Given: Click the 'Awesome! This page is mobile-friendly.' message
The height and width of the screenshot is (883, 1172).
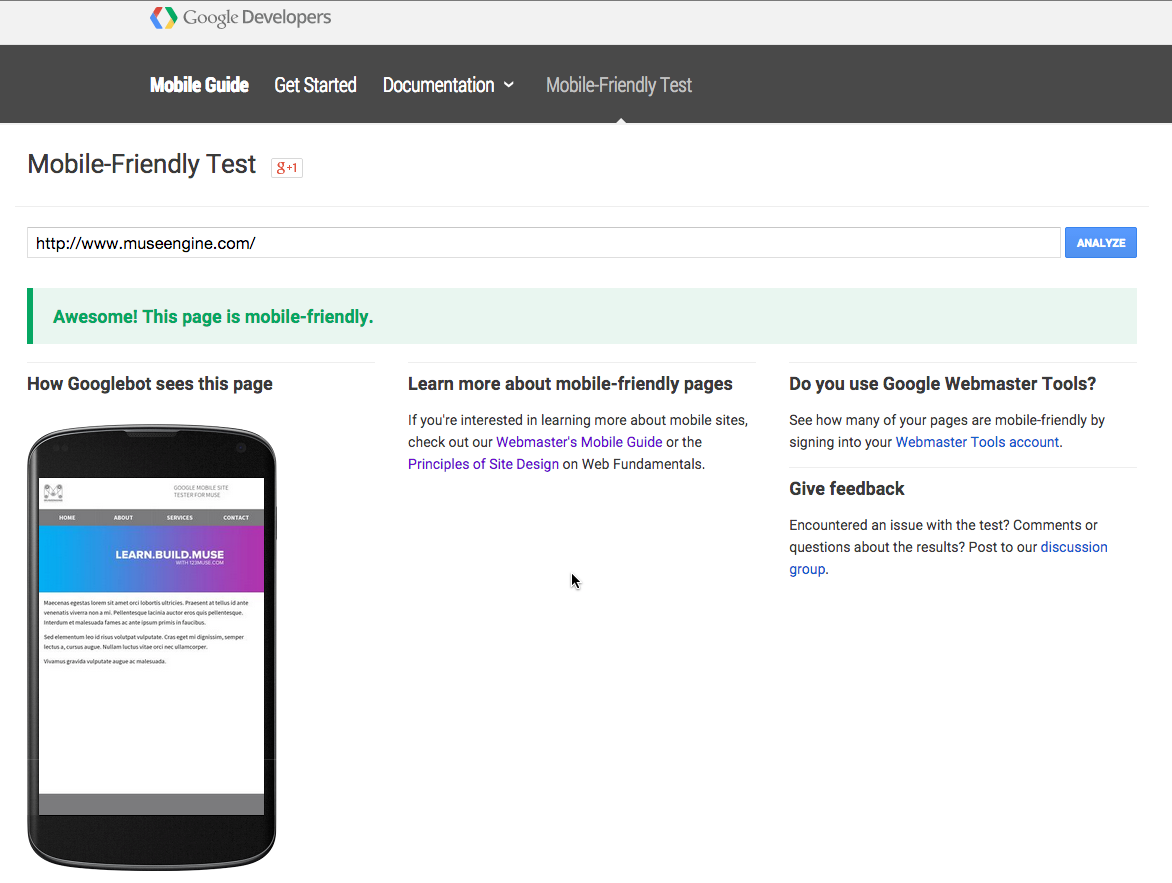Looking at the screenshot, I should [213, 317].
